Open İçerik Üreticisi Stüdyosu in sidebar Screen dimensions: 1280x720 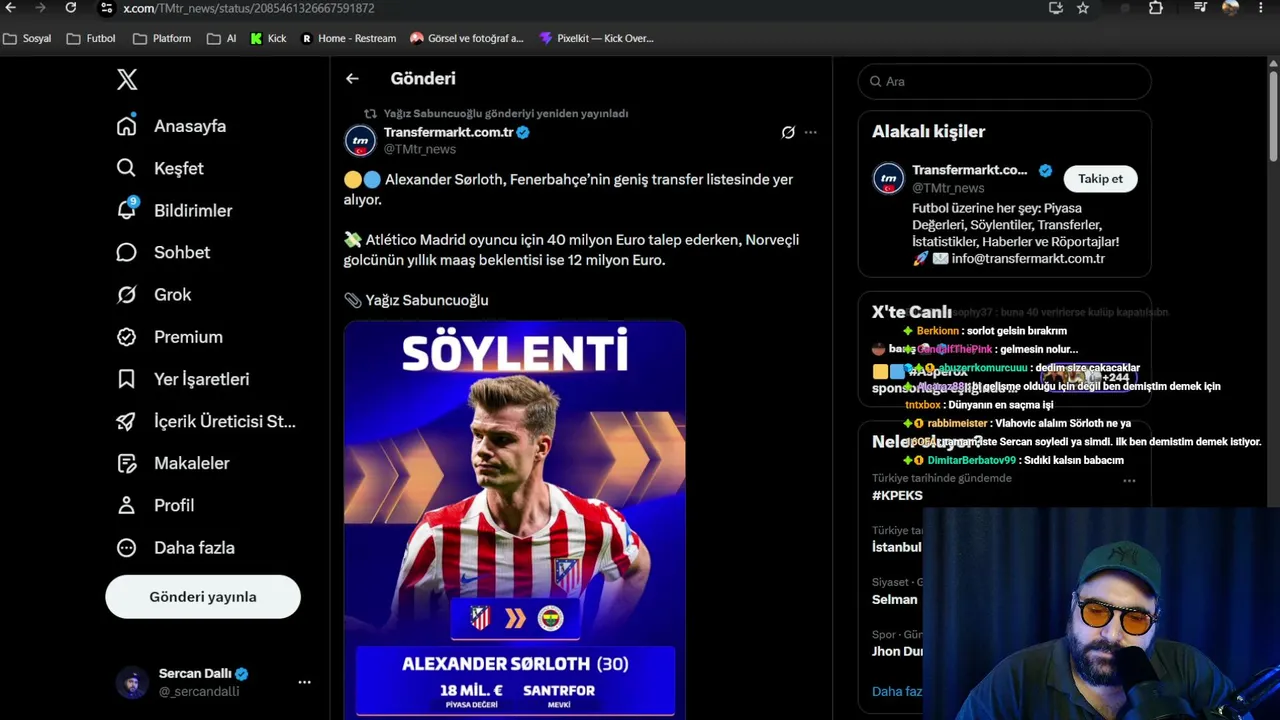tap(206, 421)
